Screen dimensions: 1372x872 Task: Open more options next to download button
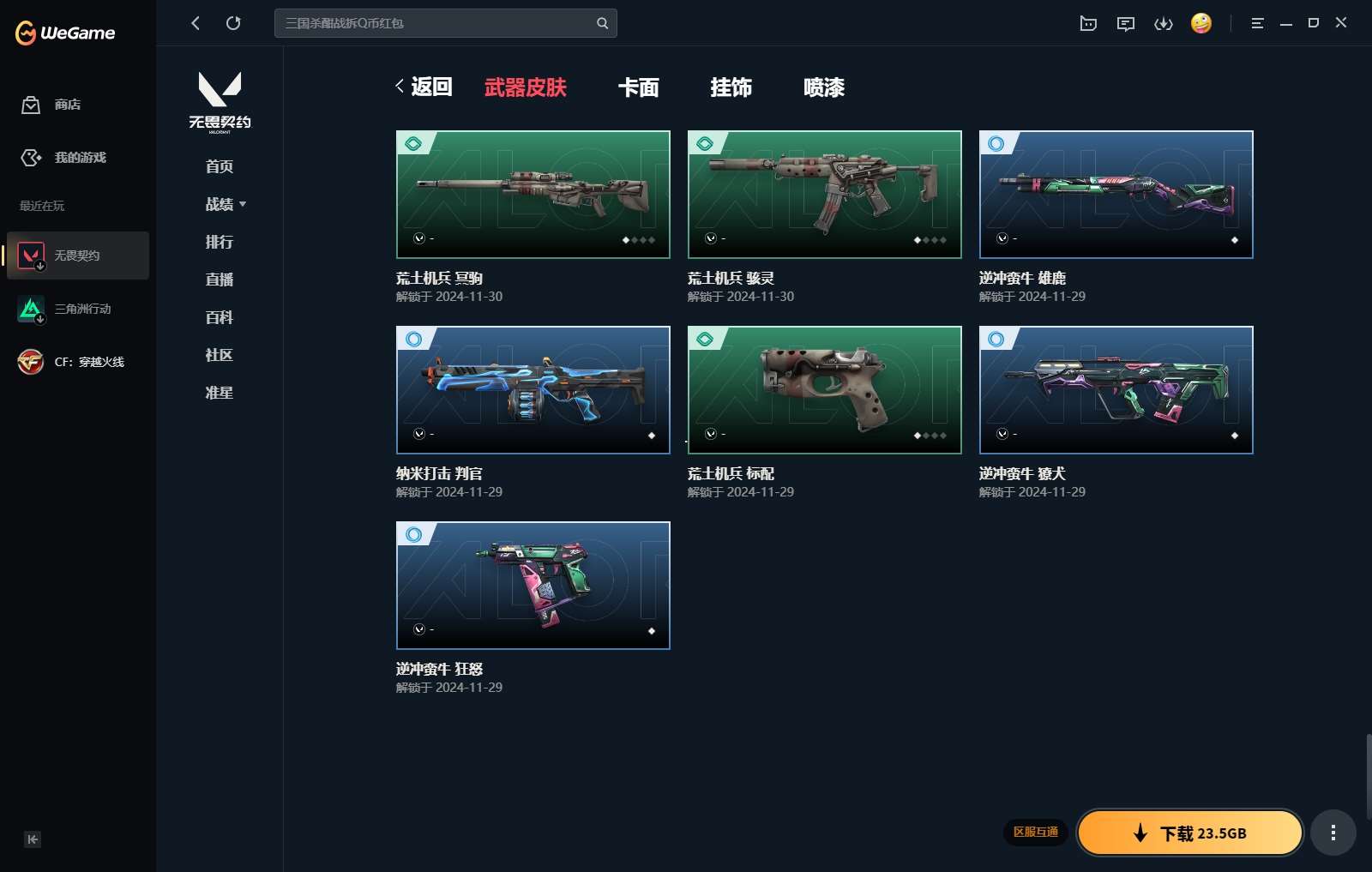pos(1333,833)
